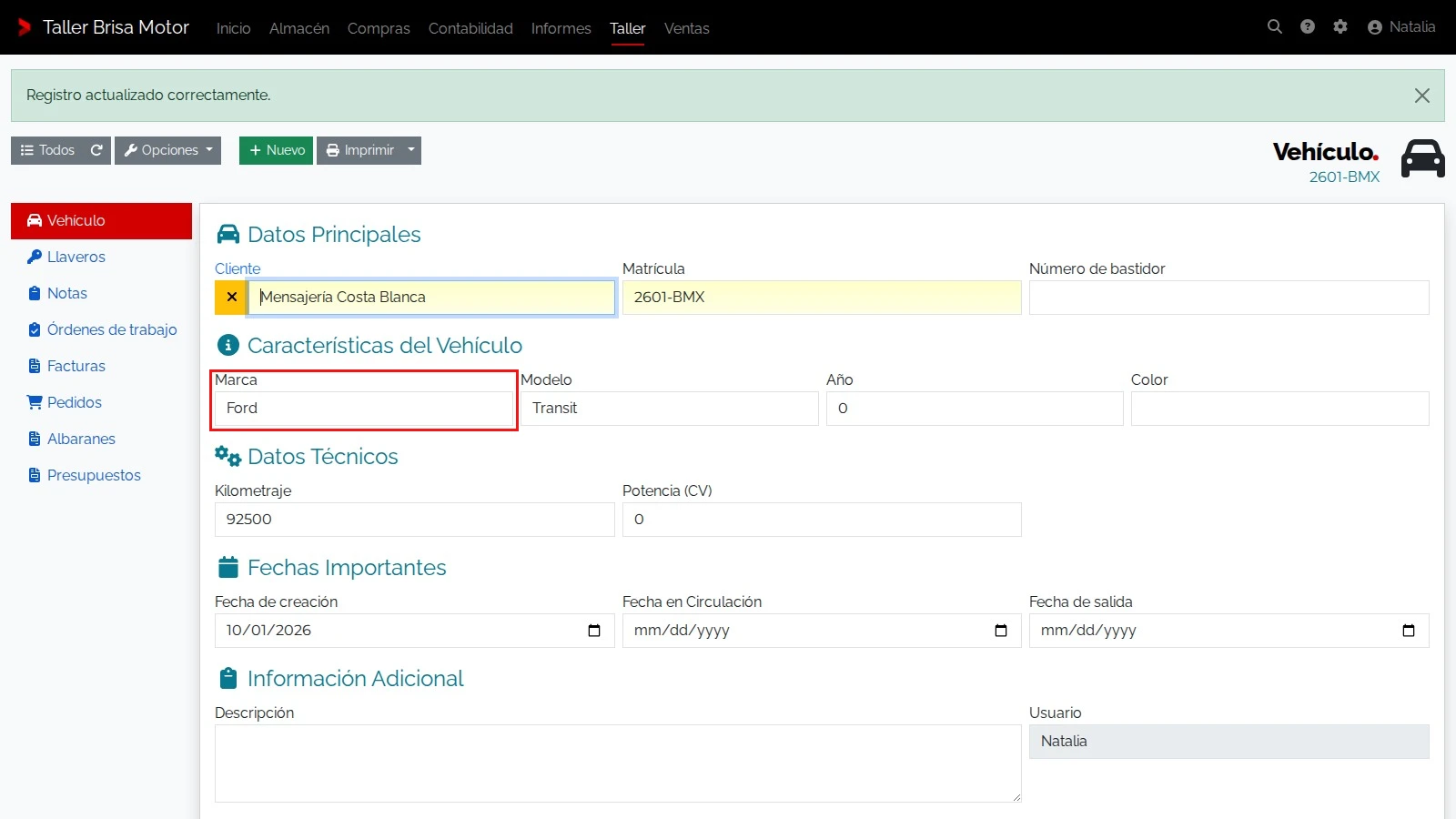Viewport: 1456px width, 819px height.
Task: Reload the record with refresh icon
Action: 96,150
